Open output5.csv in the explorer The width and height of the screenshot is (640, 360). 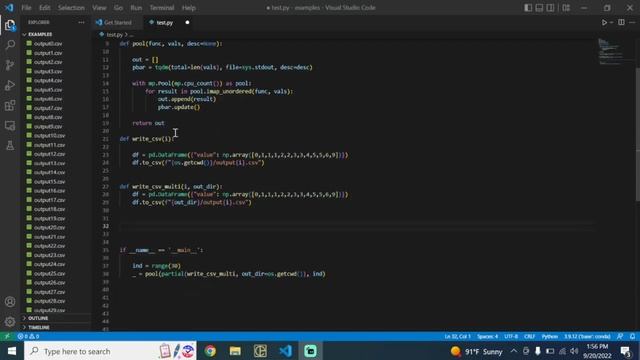coord(48,90)
